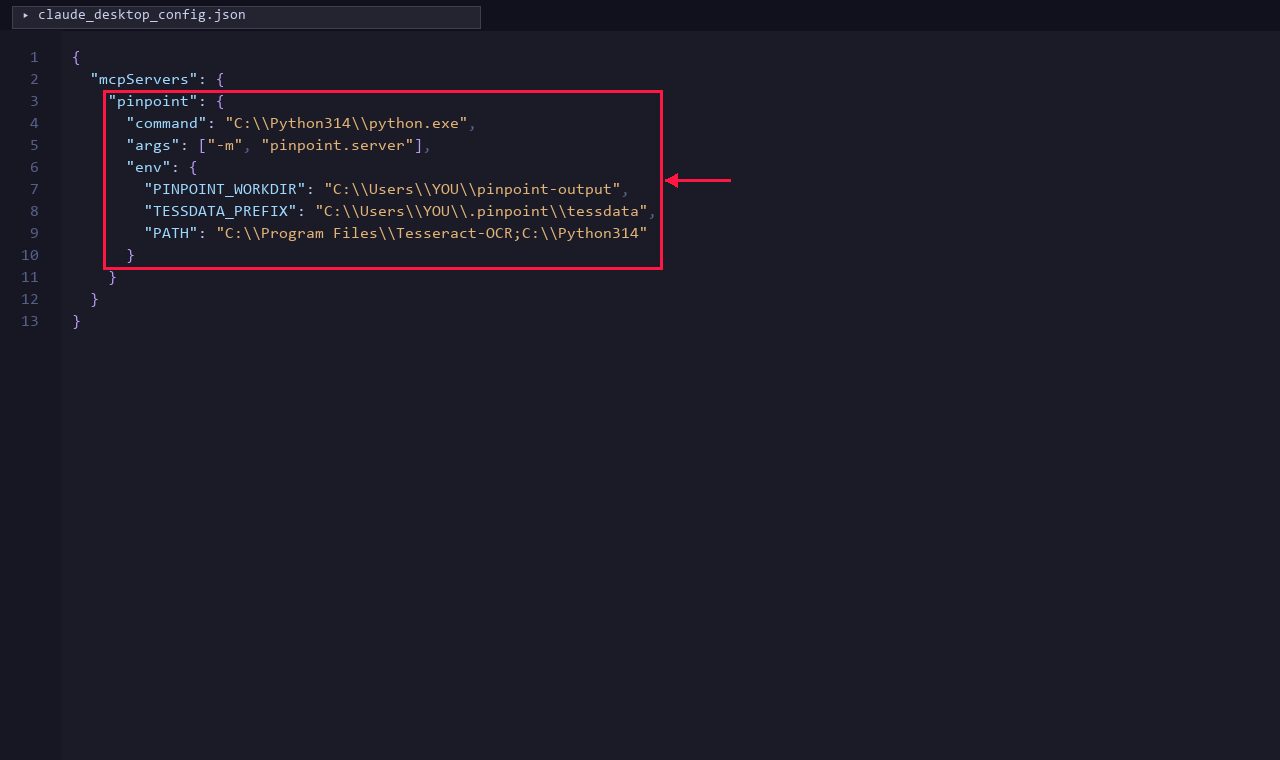Select the "pinpoint.server" string value
This screenshot has height=760, width=1280.
[339, 145]
